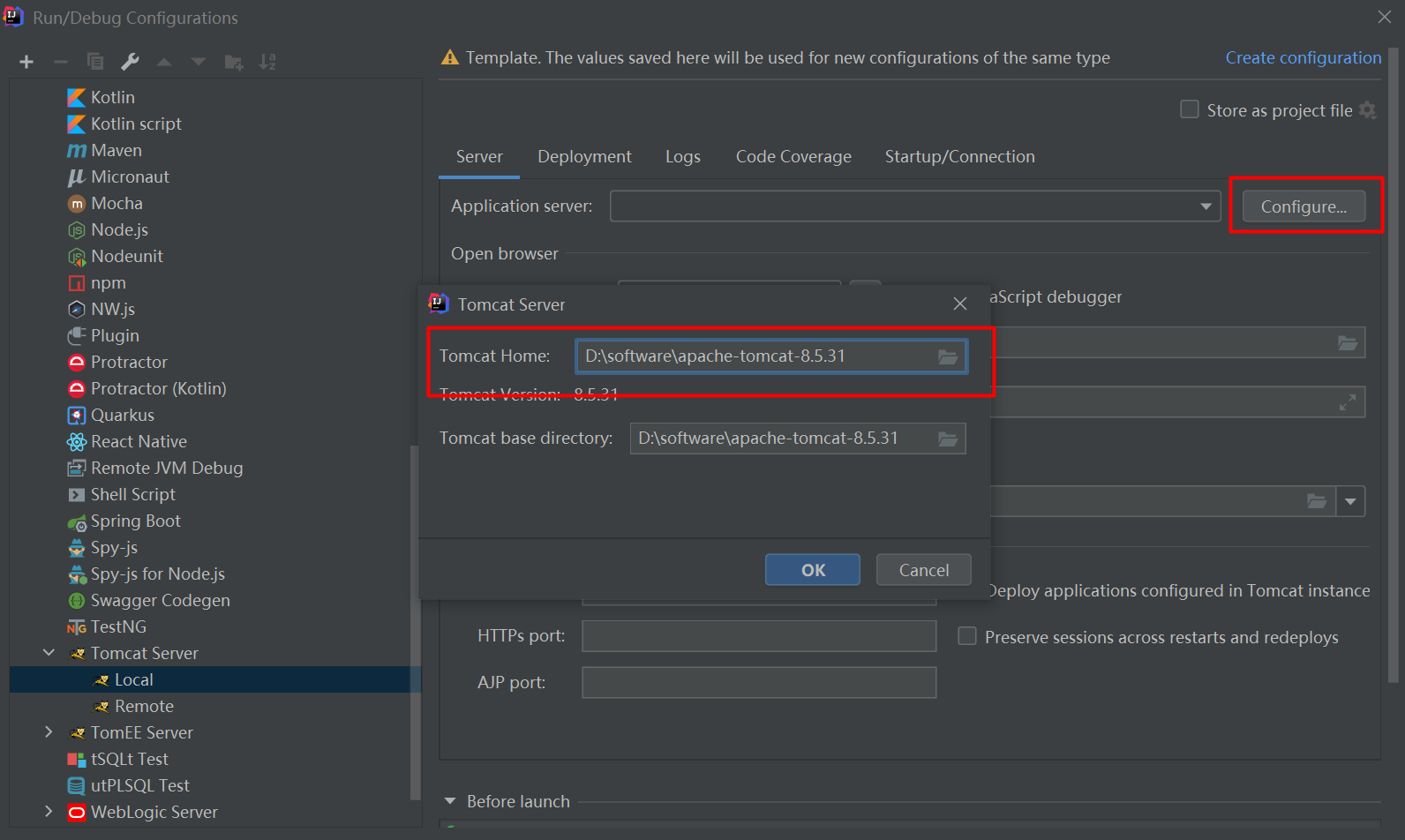Click the AJP port input field
The image size is (1405, 840).
pos(759,682)
